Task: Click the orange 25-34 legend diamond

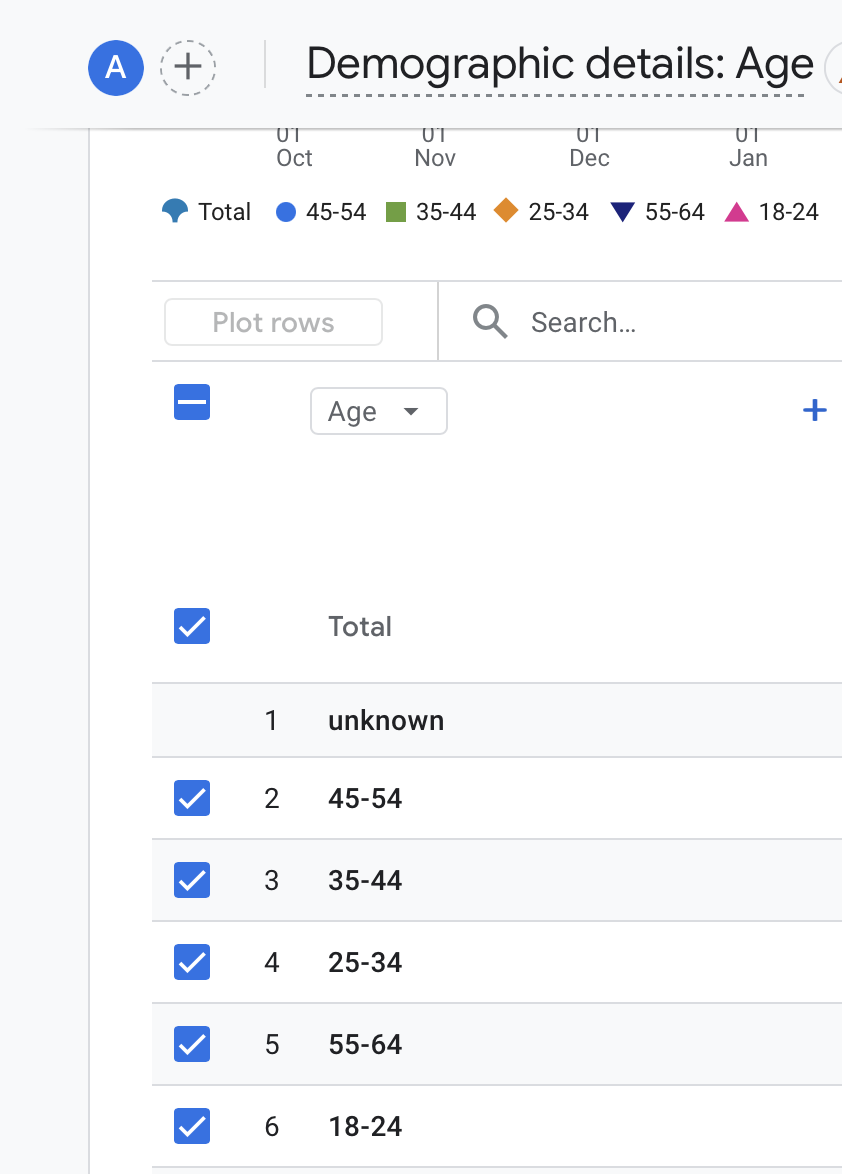Action: (x=506, y=211)
